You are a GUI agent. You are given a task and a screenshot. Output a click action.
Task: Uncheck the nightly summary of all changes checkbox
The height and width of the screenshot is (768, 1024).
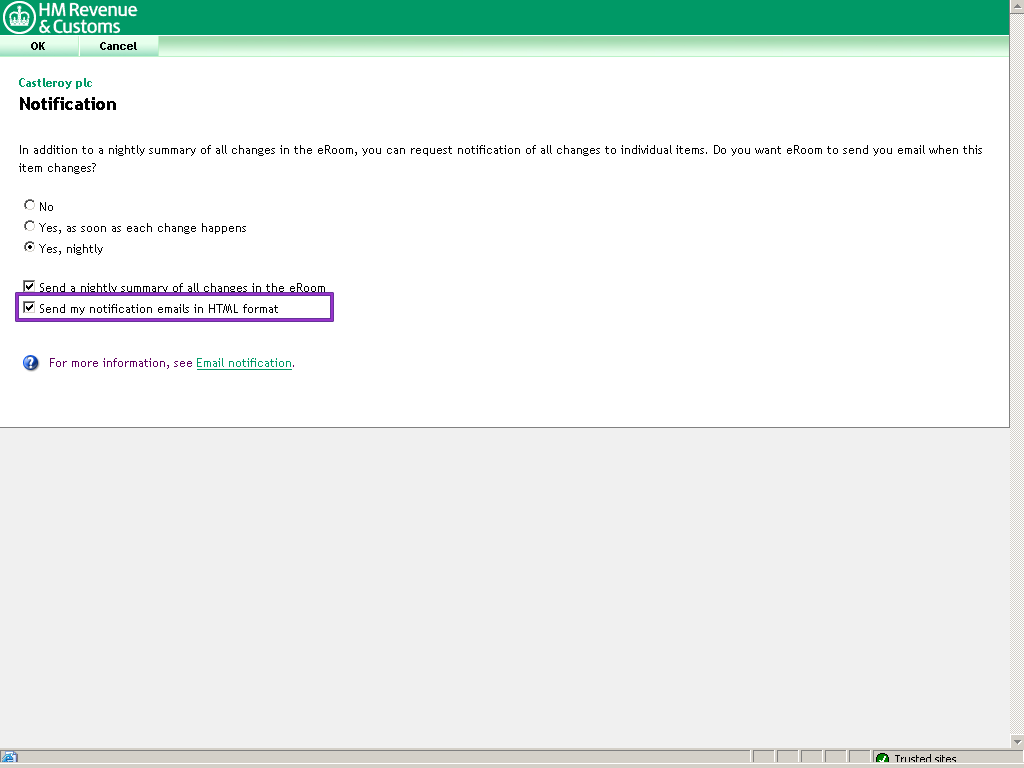29,287
